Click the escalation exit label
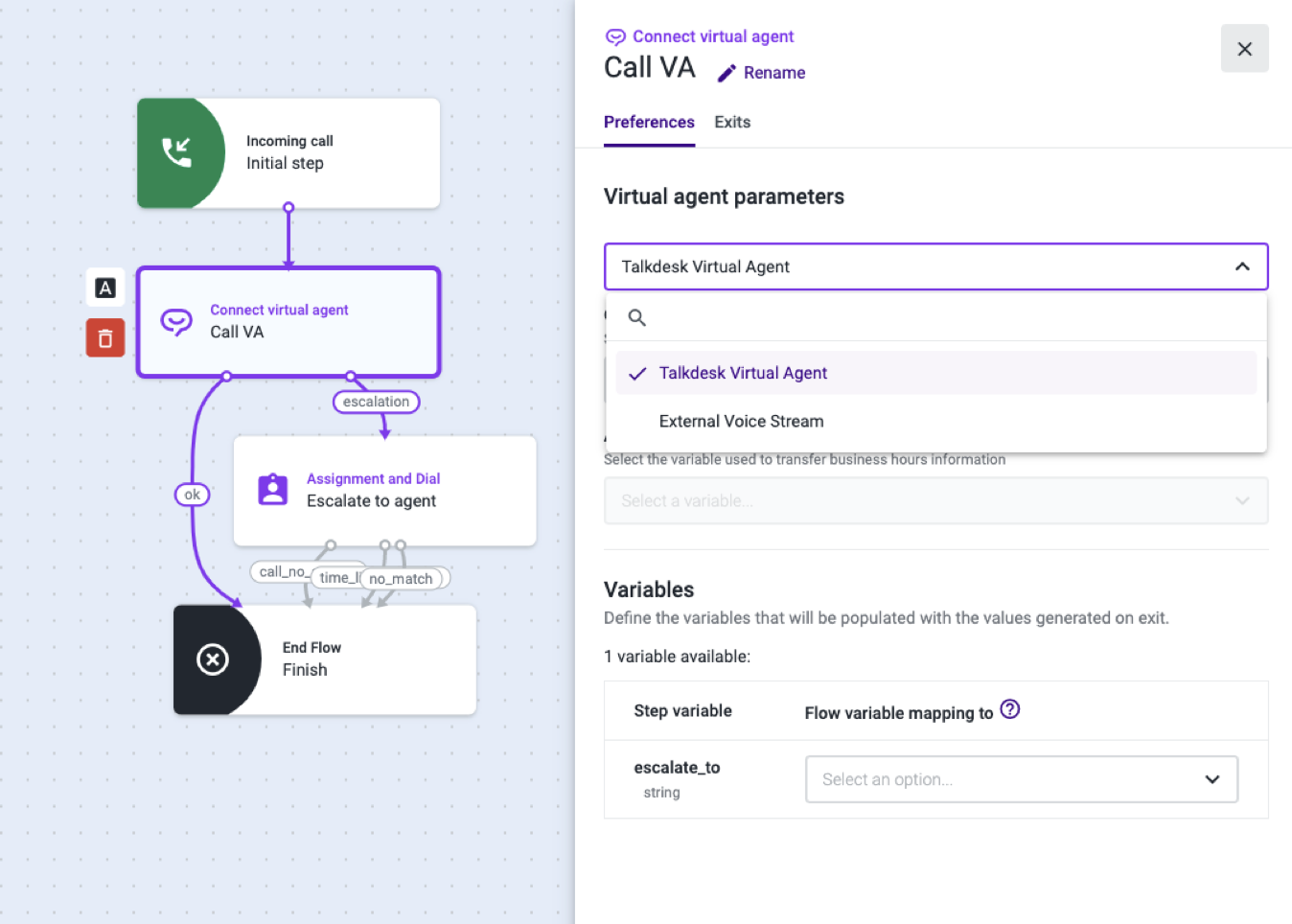The height and width of the screenshot is (924, 1292). point(376,402)
